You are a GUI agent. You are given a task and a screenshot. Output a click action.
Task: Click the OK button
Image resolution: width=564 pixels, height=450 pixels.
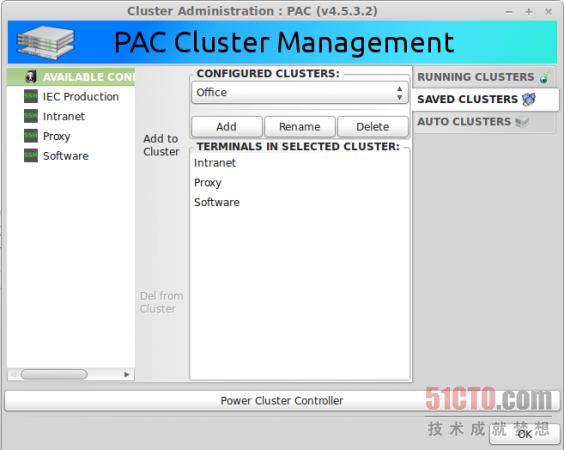(524, 434)
